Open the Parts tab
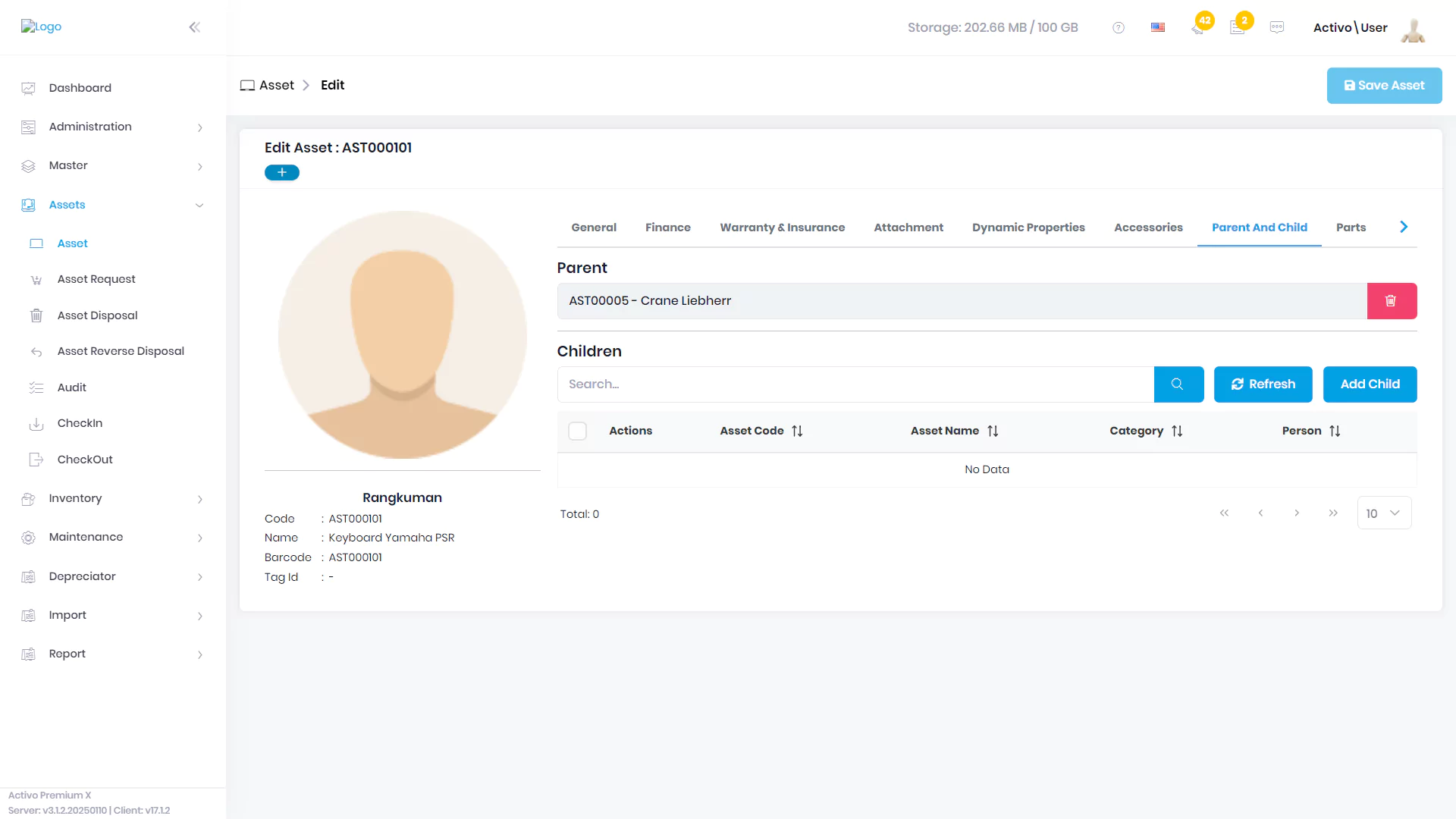This screenshot has height=819, width=1456. tap(1351, 227)
